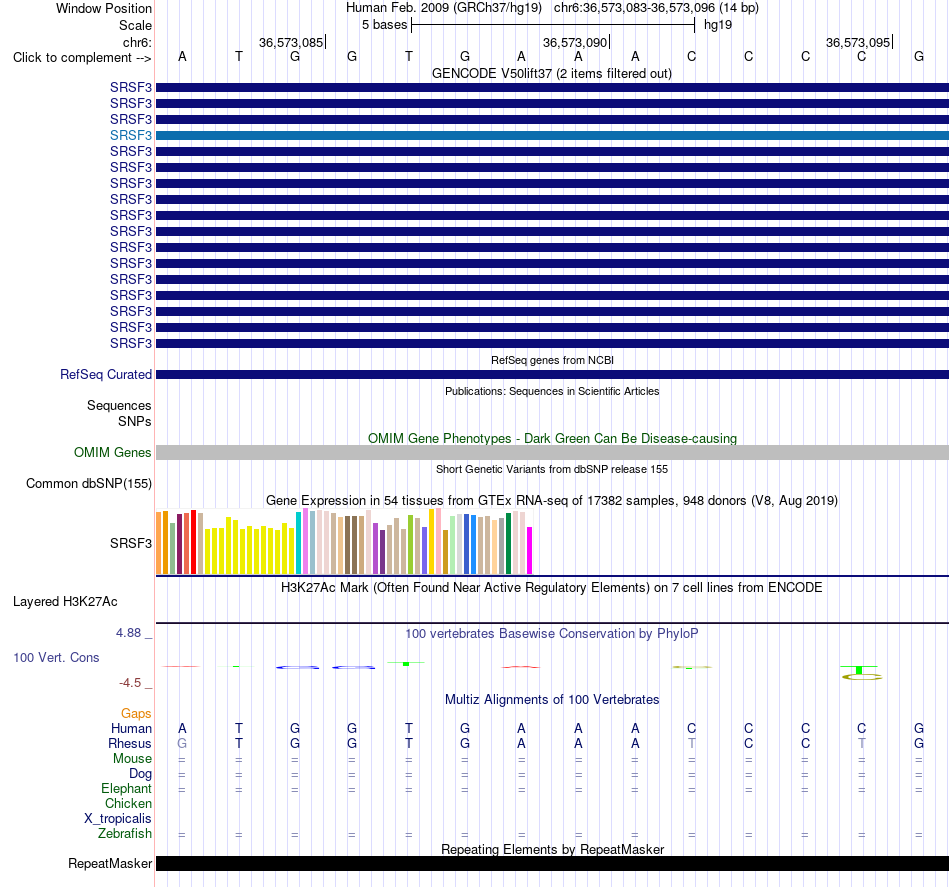
Task: Click the Window Position label
Action: click(x=104, y=8)
